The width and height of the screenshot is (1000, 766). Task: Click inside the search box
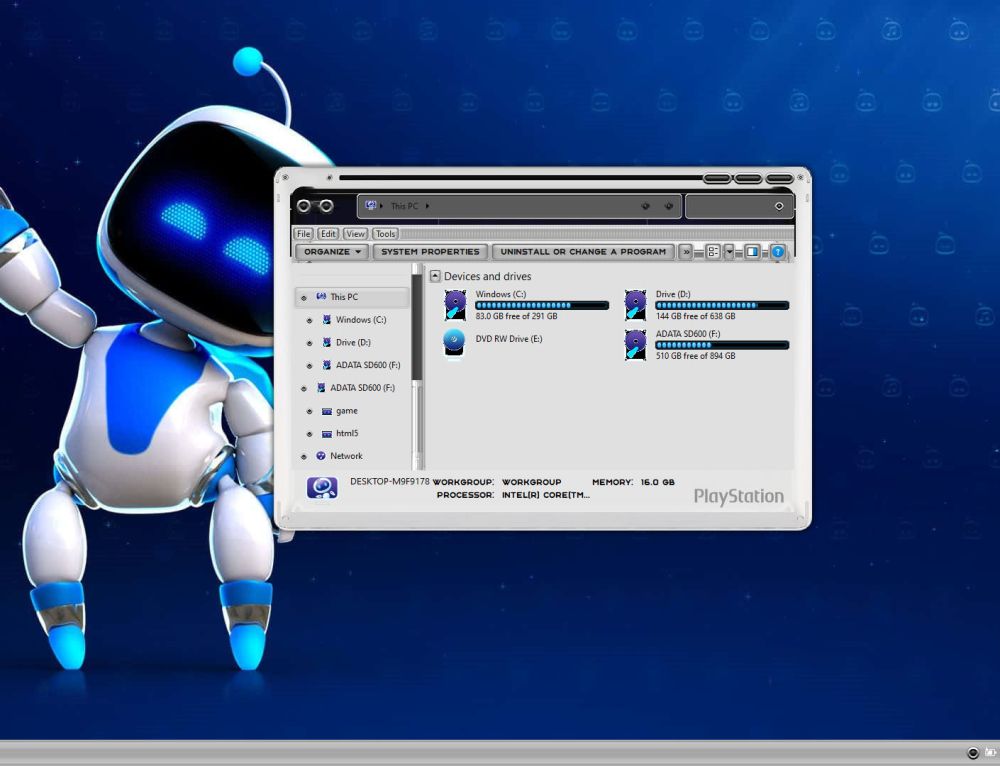pyautogui.click(x=740, y=206)
